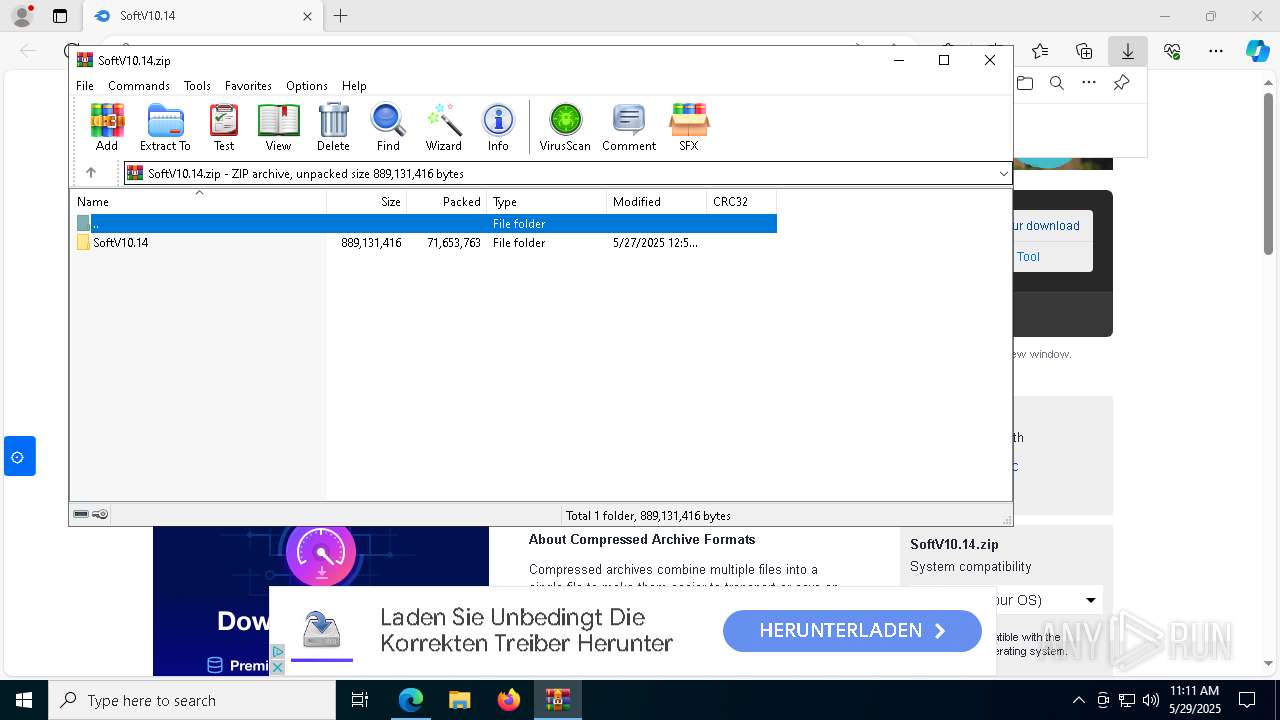Image resolution: width=1280 pixels, height=720 pixels.
Task: Click the SFX toolbar icon
Action: (x=689, y=127)
